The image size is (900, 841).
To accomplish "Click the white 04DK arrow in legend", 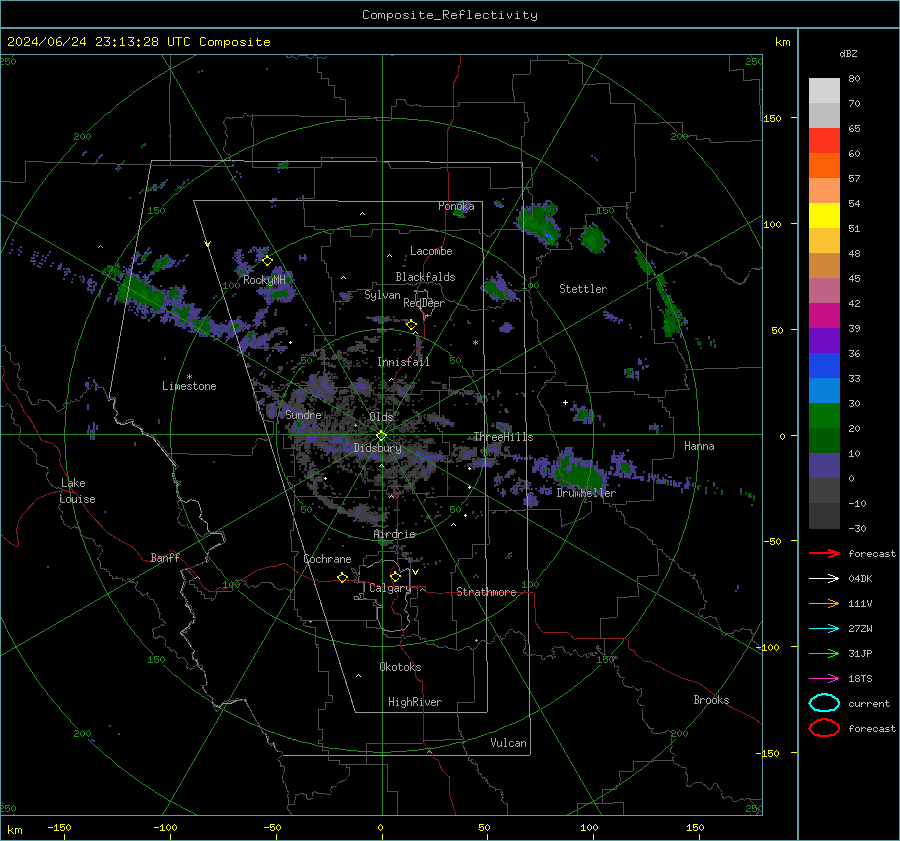I will [x=824, y=579].
